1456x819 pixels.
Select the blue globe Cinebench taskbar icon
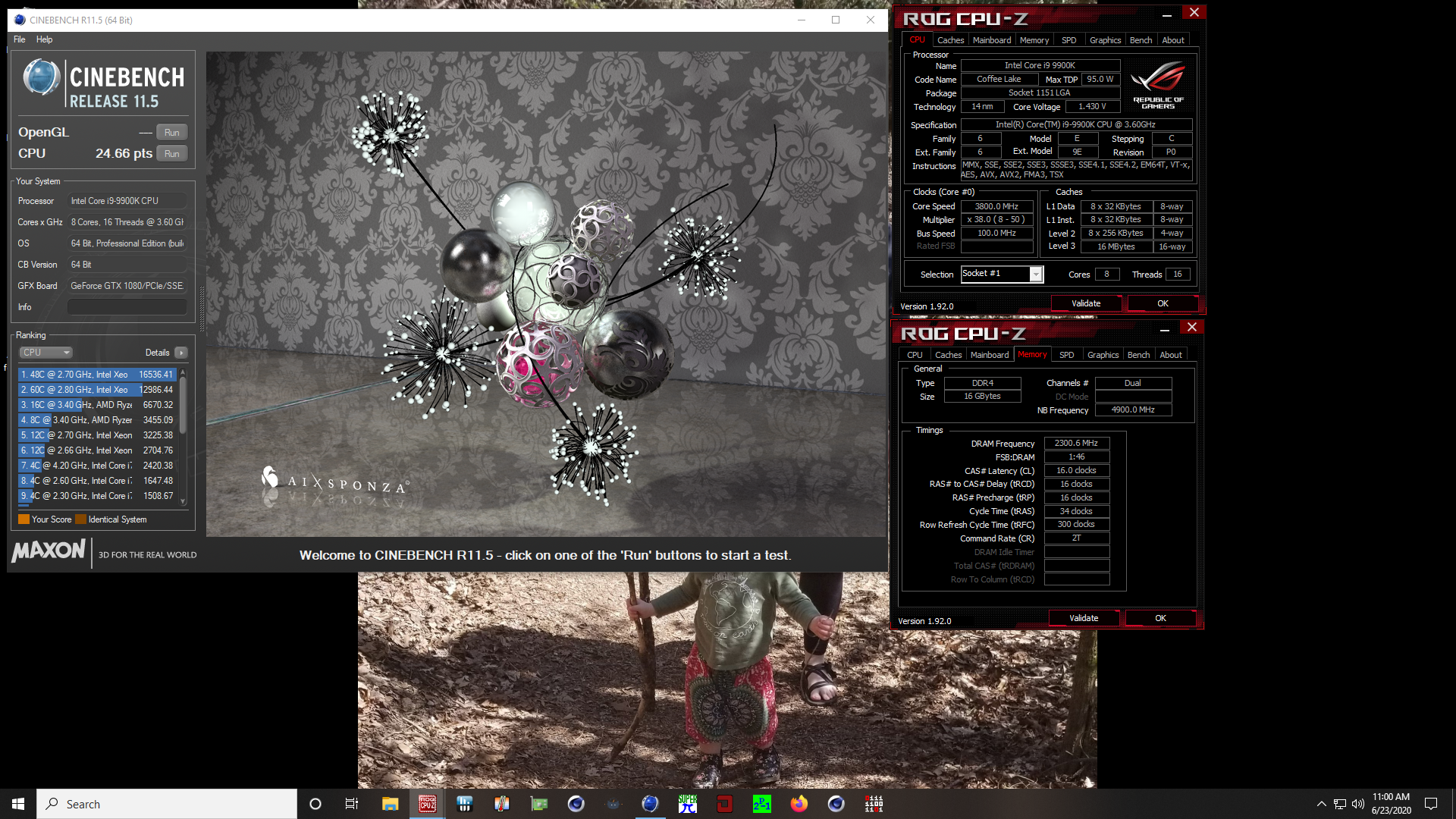pyautogui.click(x=650, y=804)
